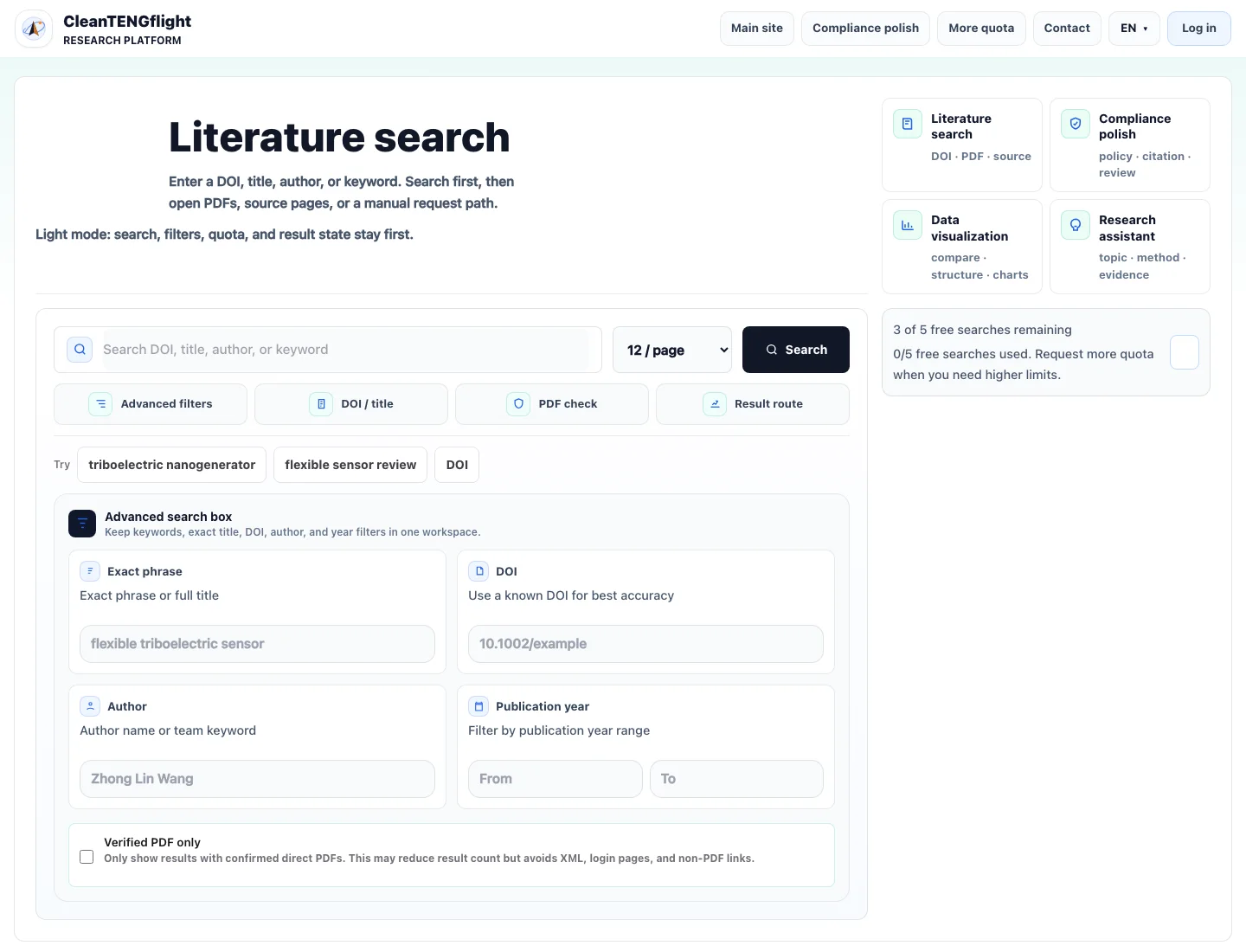
Task: Click the Publication year calendar icon
Action: tap(478, 706)
